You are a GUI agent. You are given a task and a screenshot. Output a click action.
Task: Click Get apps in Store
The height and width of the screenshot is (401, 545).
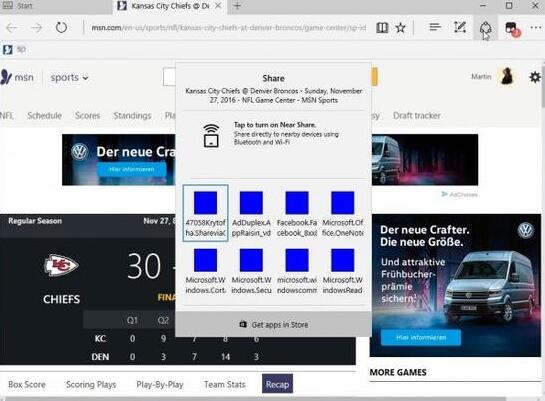(274, 325)
